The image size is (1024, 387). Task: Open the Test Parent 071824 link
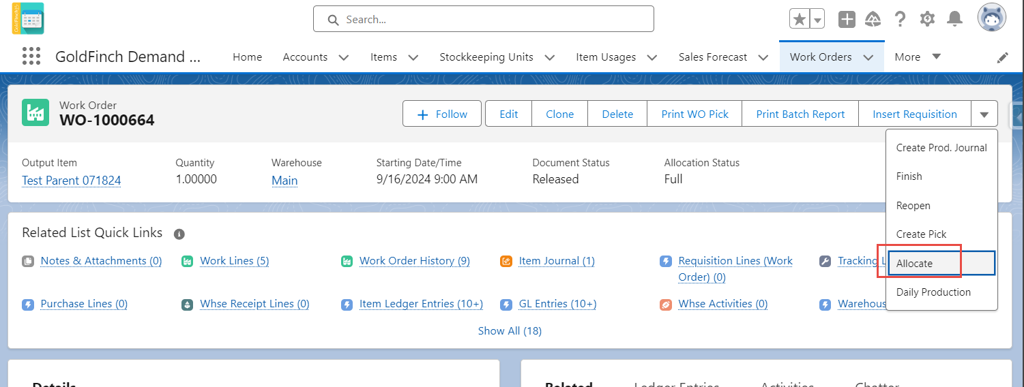coord(71,180)
